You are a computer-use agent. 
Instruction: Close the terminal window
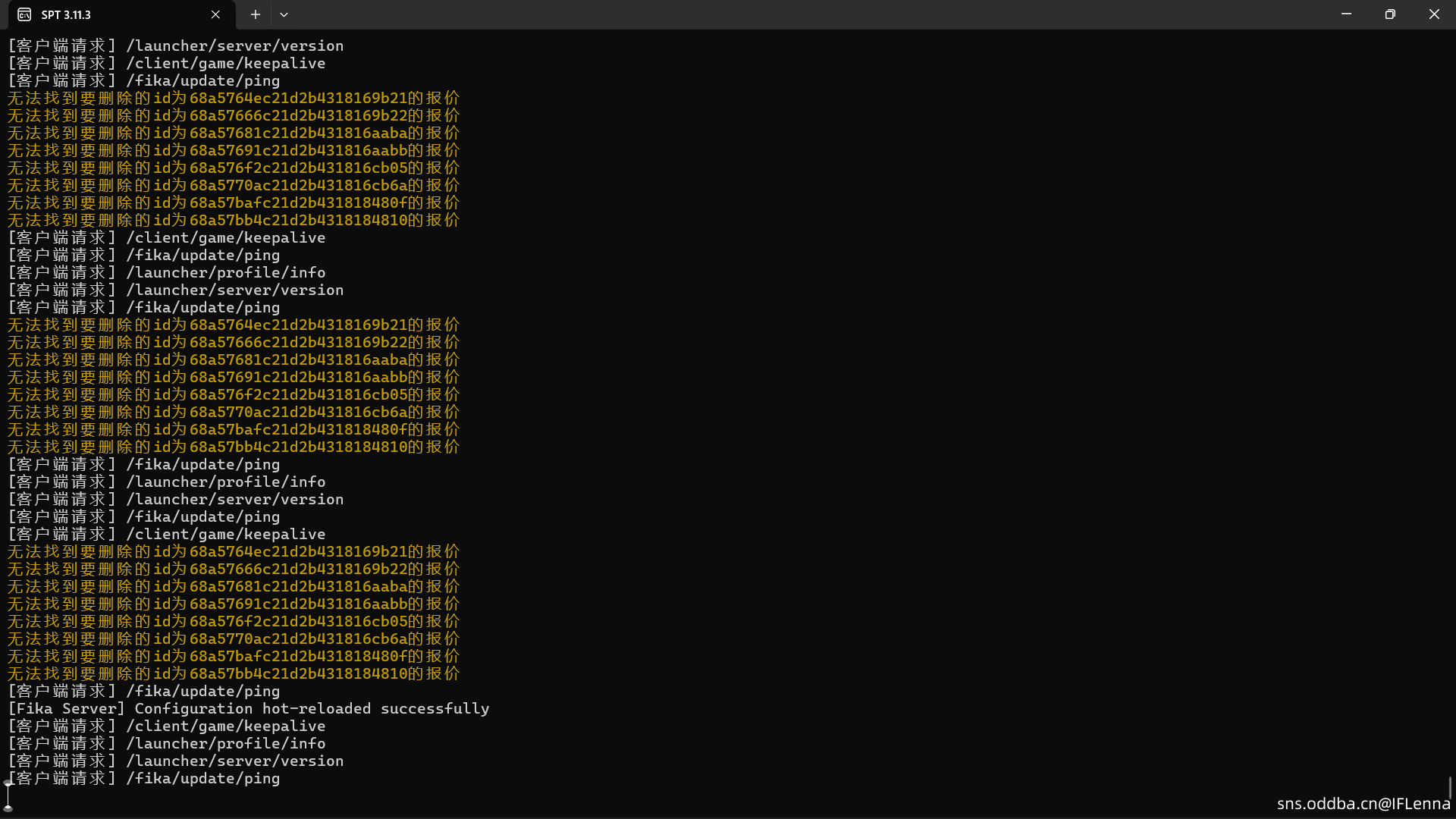tap(1433, 14)
